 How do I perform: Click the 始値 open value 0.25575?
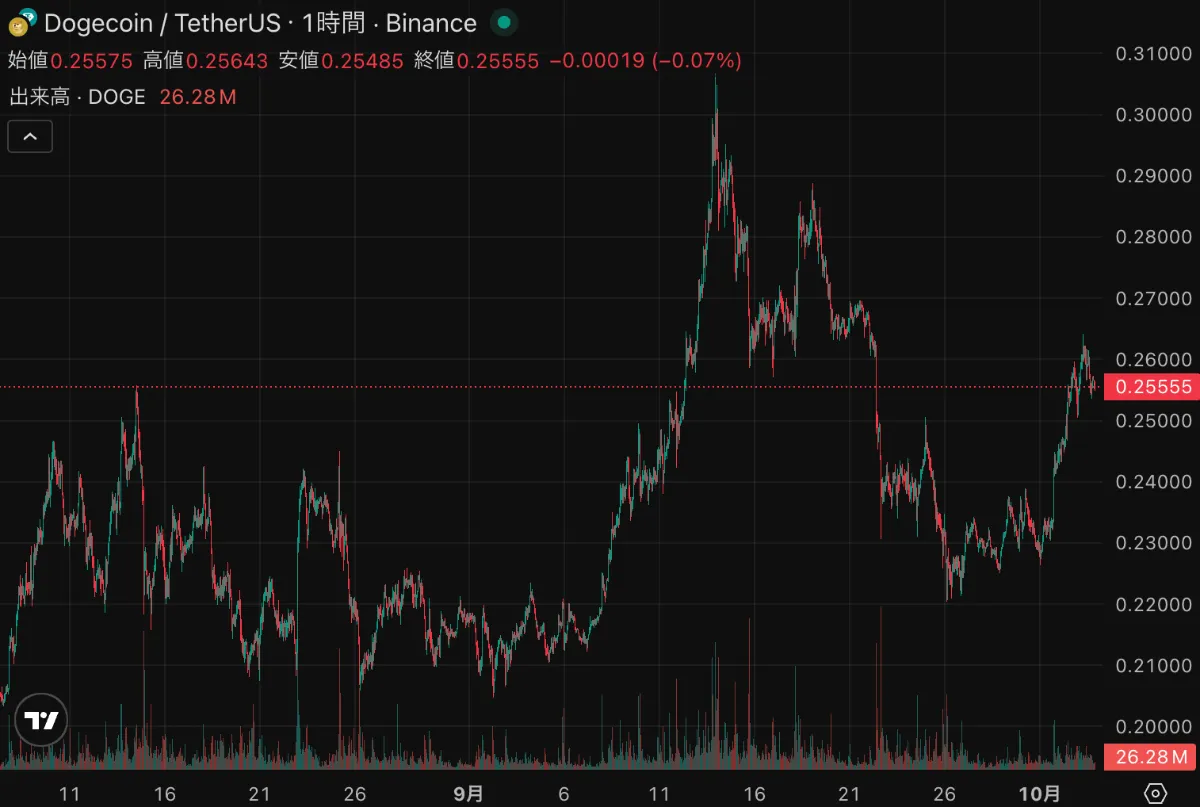(x=91, y=61)
